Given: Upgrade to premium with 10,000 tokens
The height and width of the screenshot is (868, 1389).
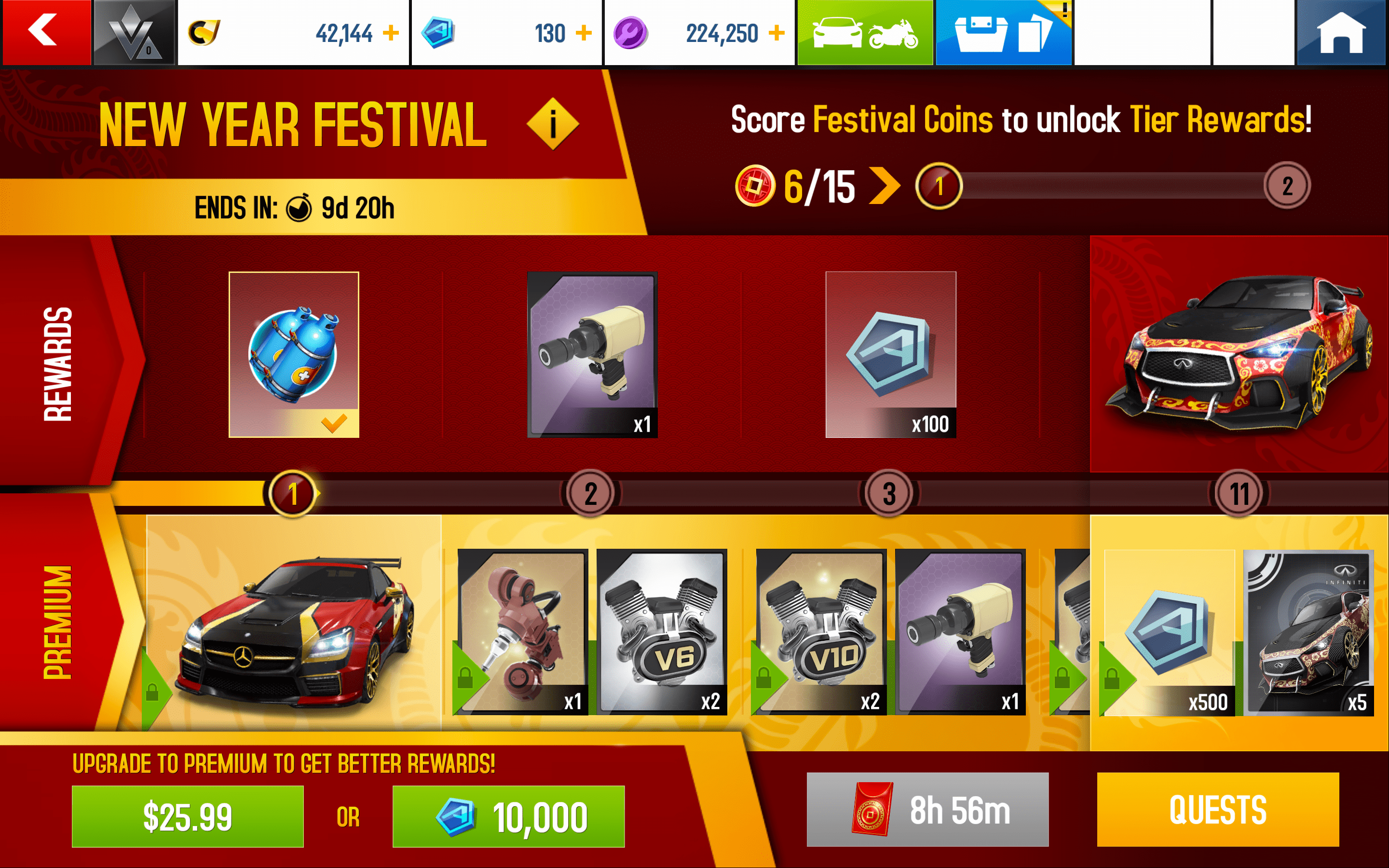Looking at the screenshot, I should [x=508, y=816].
